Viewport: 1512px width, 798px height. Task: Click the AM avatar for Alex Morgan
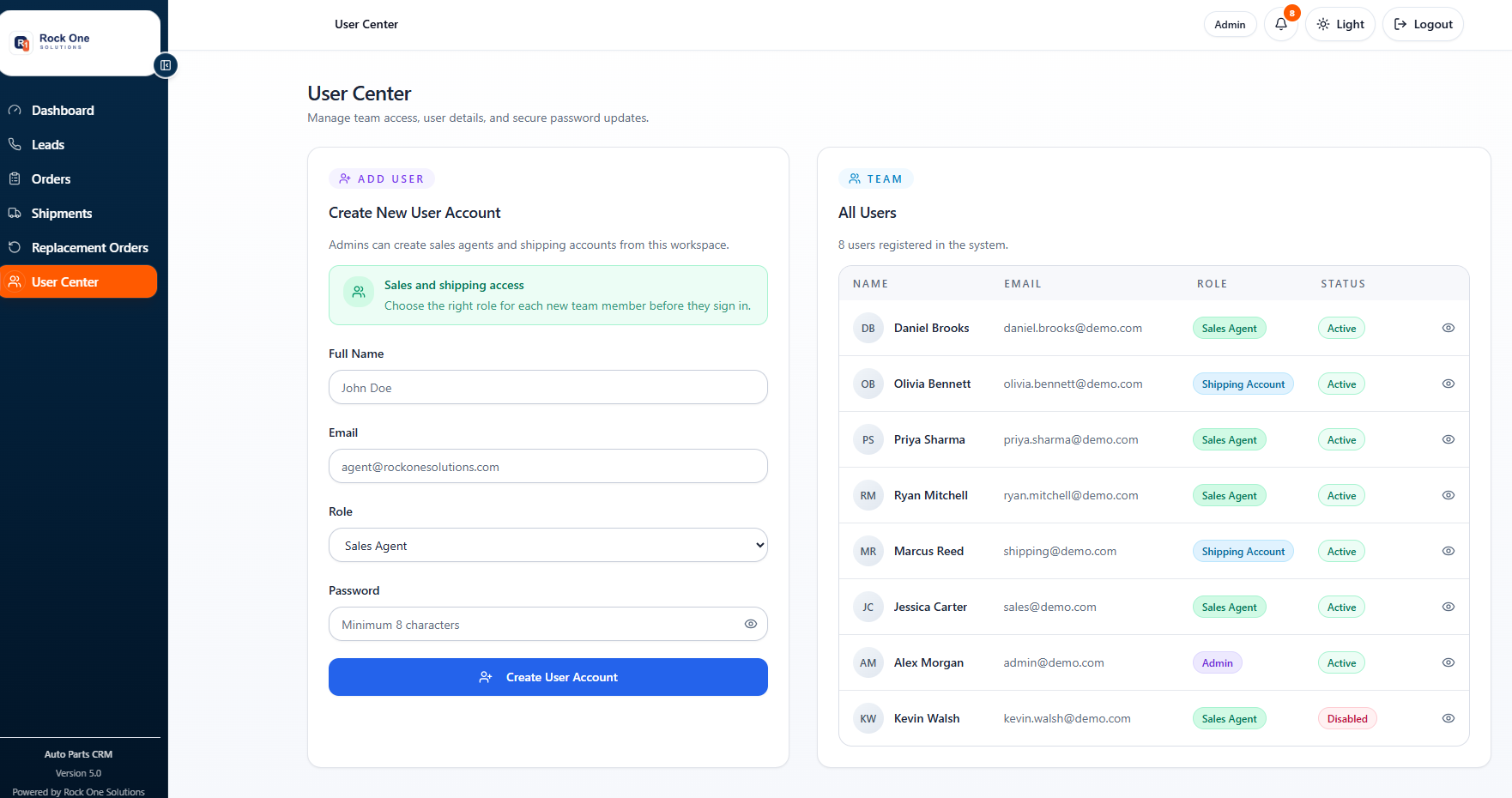click(868, 662)
